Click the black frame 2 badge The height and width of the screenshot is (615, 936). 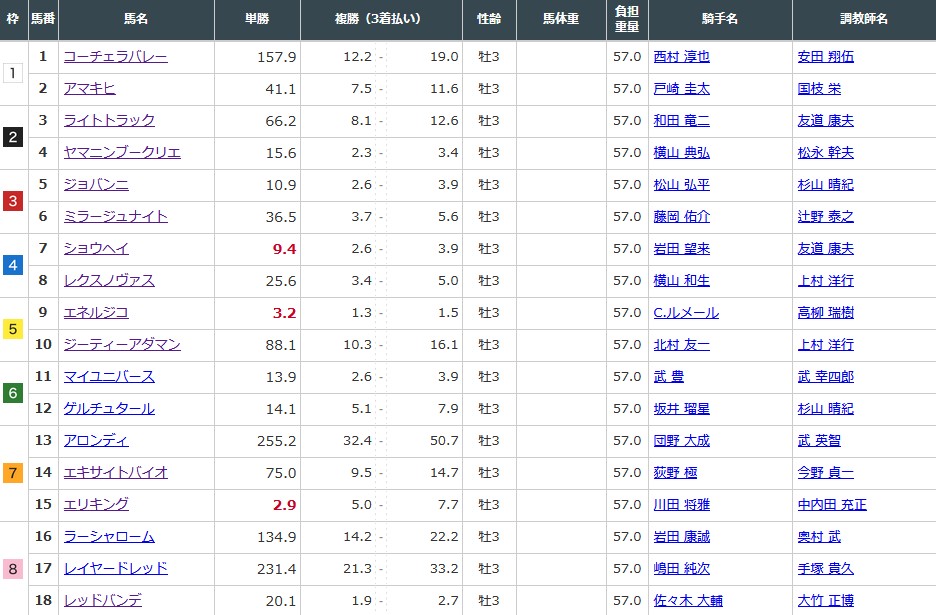tap(13, 137)
